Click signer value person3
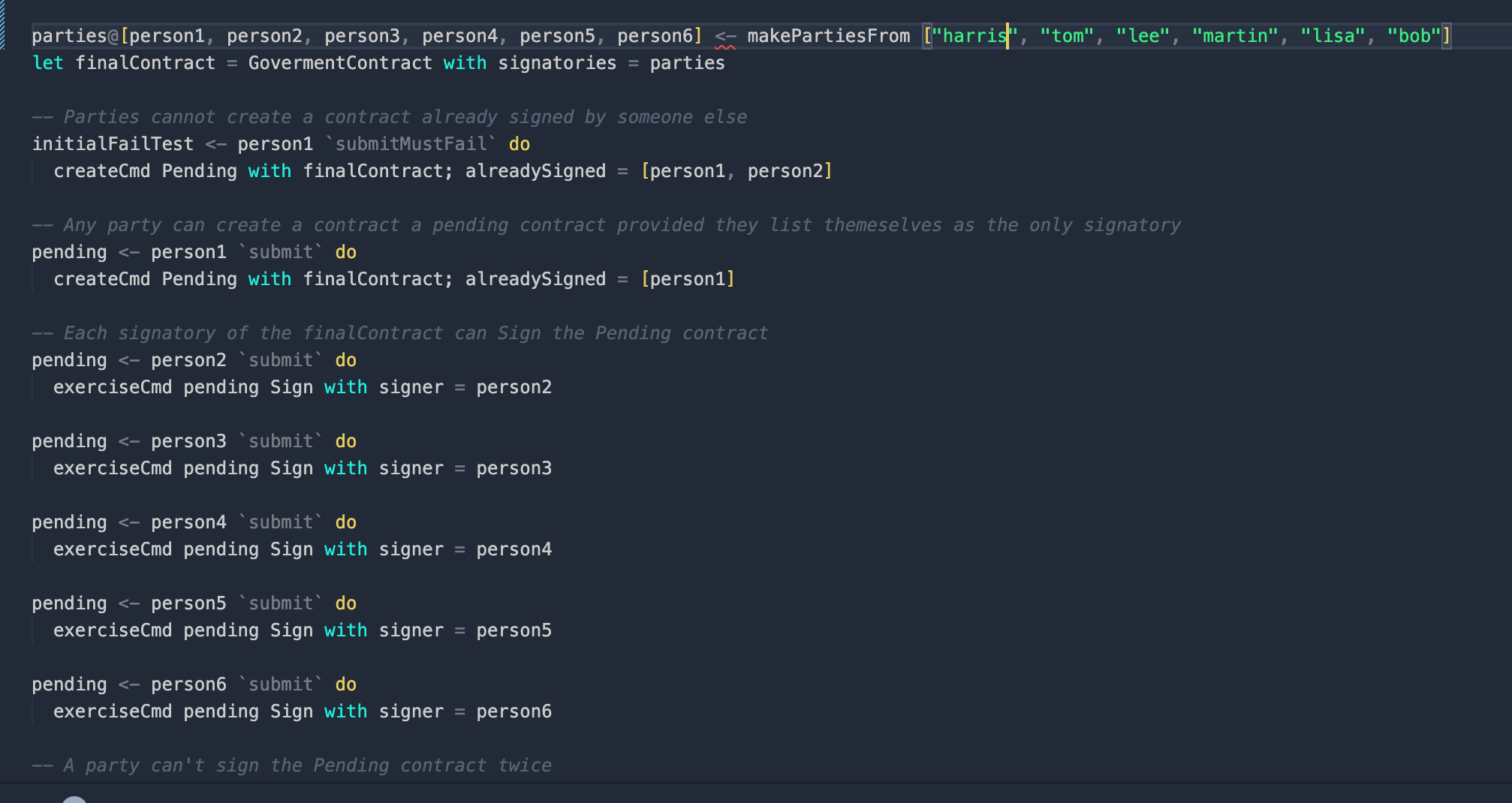The height and width of the screenshot is (803, 1512). [514, 468]
